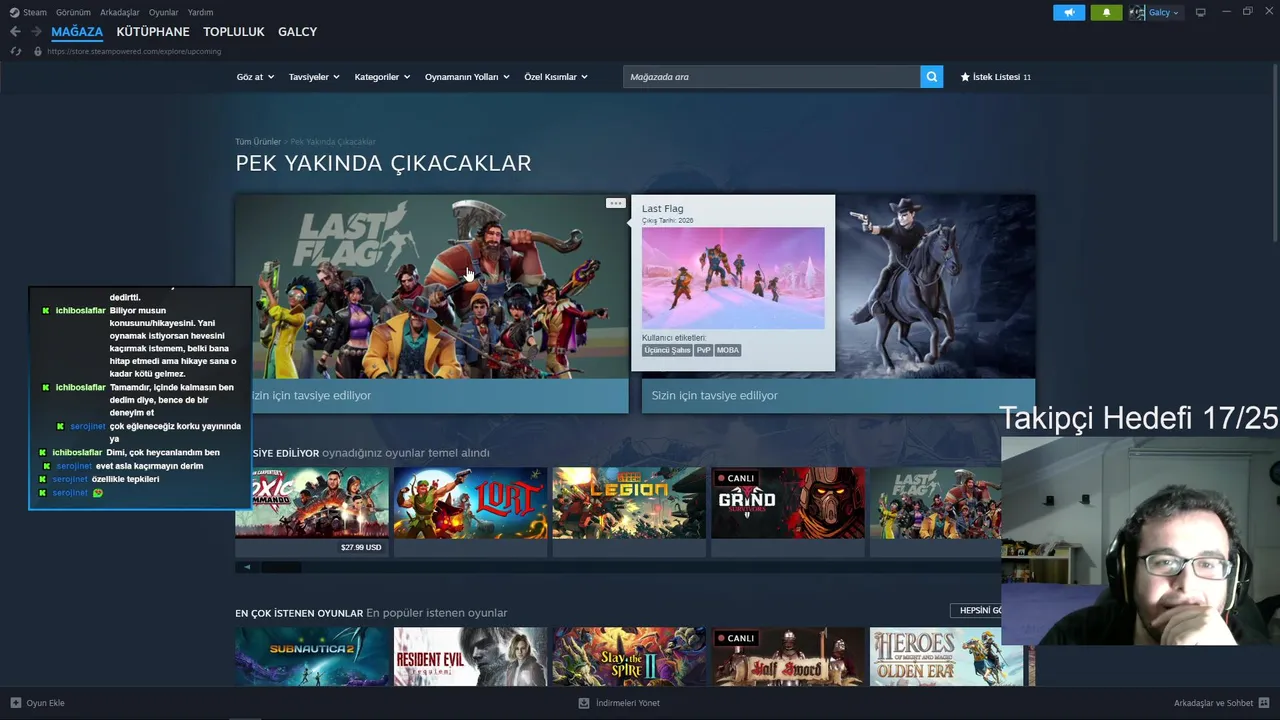Open Heroes of Might and Magic Olden Era
The height and width of the screenshot is (720, 1280).
(x=946, y=657)
